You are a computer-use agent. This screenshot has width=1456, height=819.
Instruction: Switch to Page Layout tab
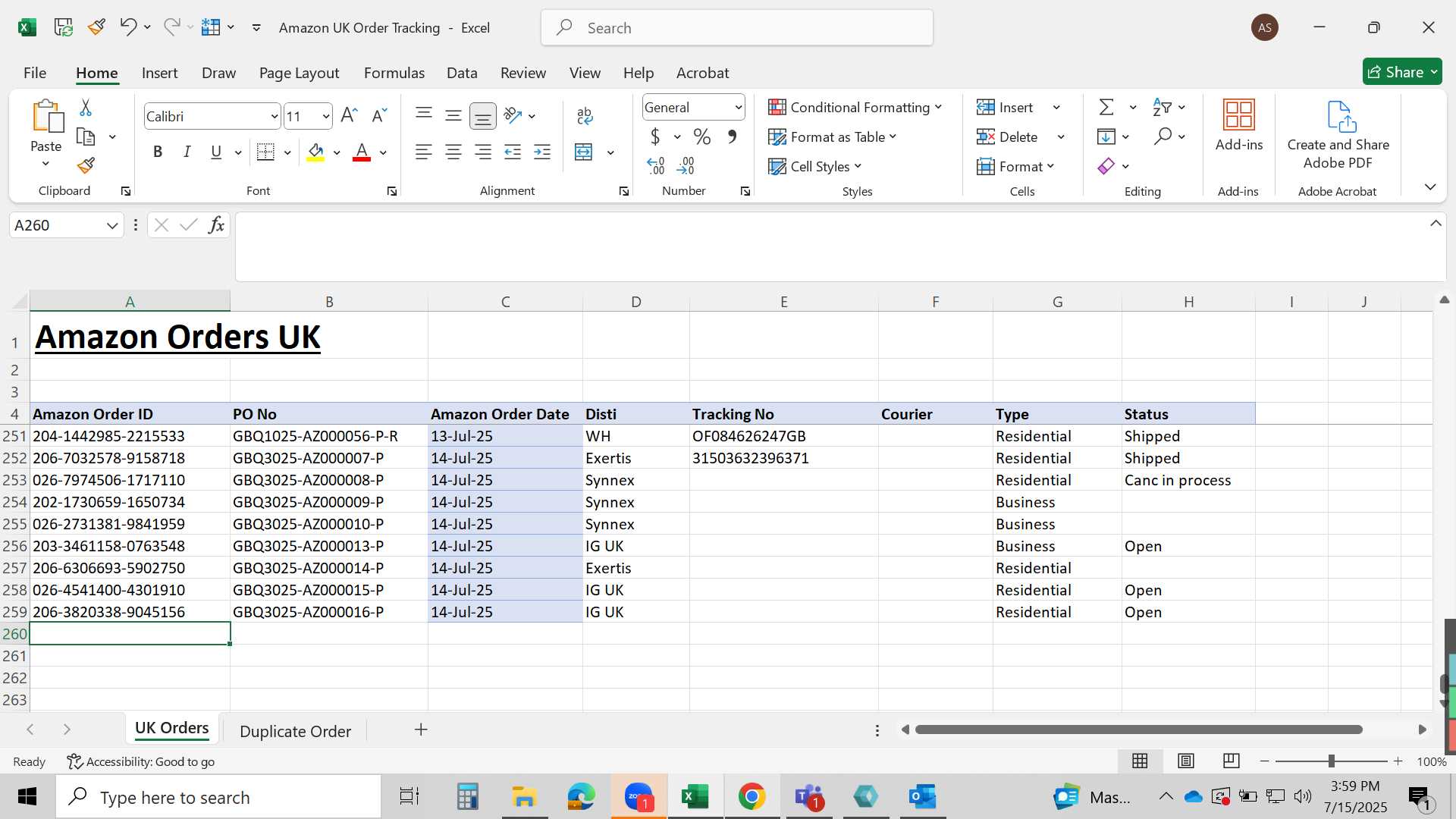(x=299, y=73)
